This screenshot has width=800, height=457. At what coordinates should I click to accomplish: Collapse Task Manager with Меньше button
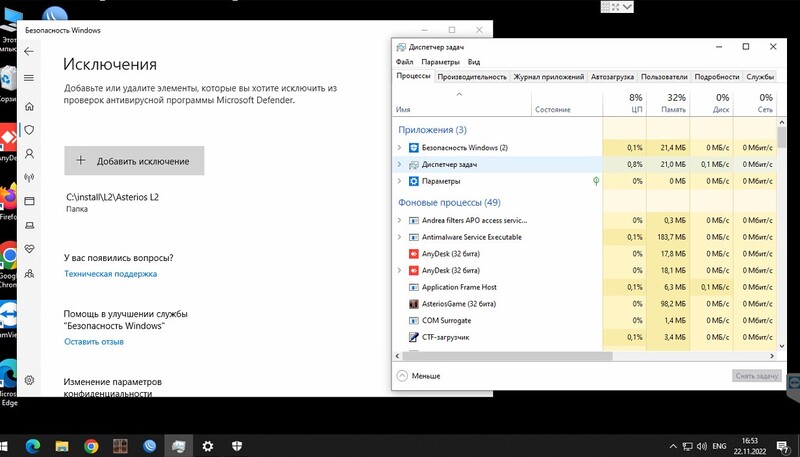[x=418, y=376]
